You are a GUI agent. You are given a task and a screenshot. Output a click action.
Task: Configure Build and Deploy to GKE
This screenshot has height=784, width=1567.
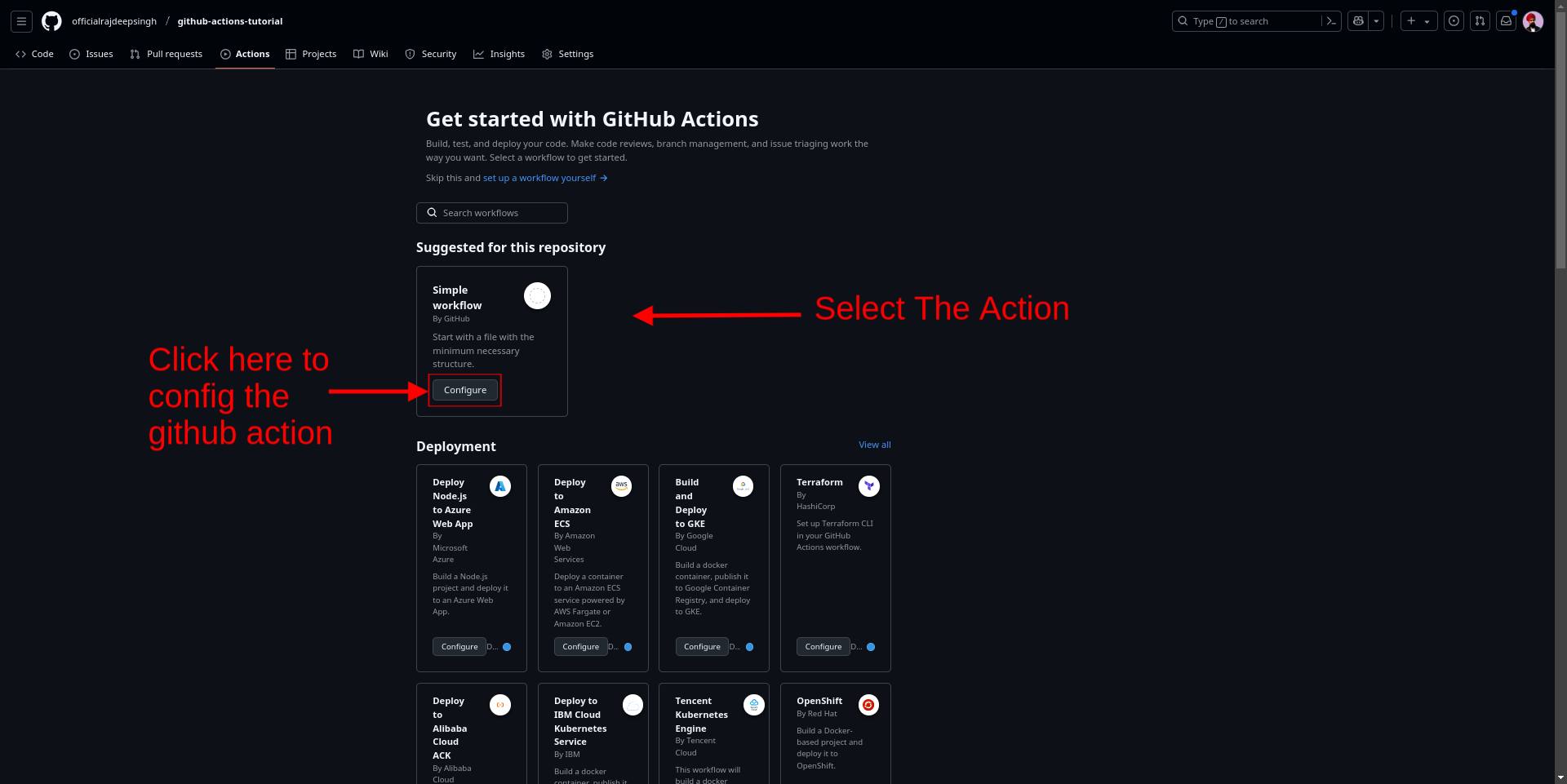702,647
